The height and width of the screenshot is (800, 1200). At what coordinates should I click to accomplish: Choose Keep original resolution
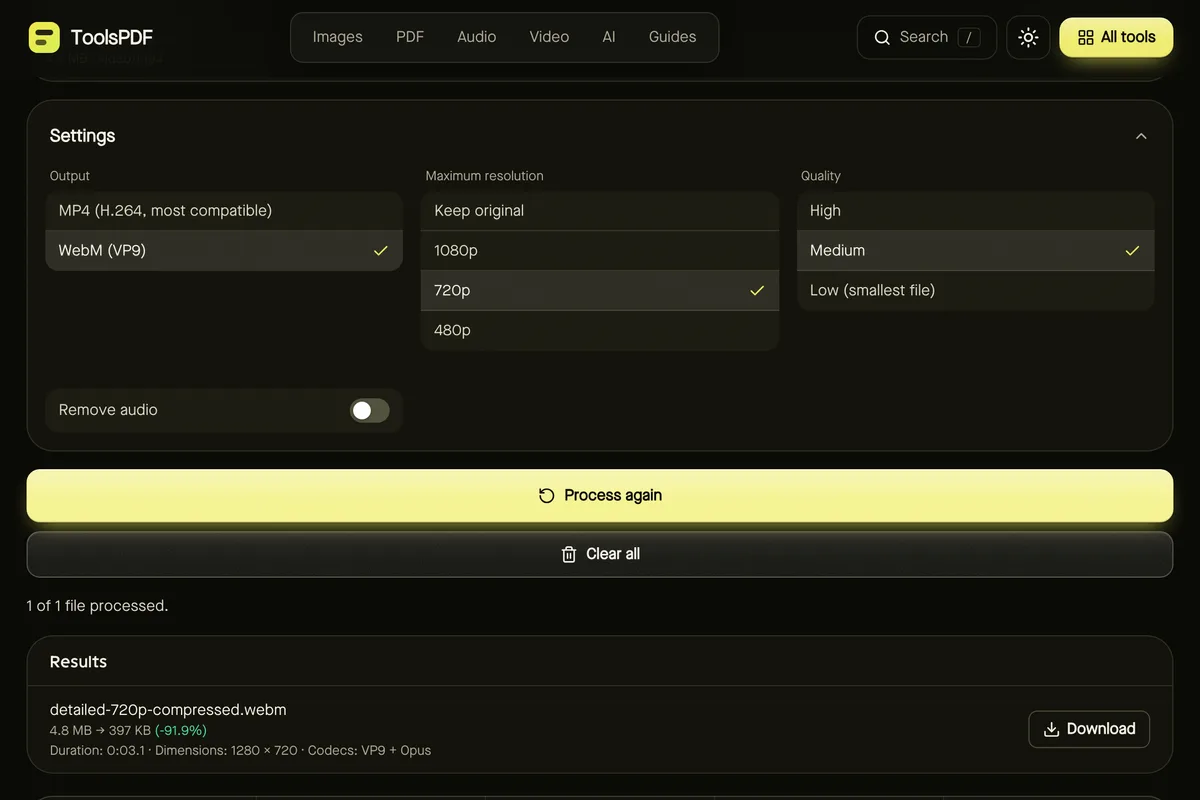600,211
